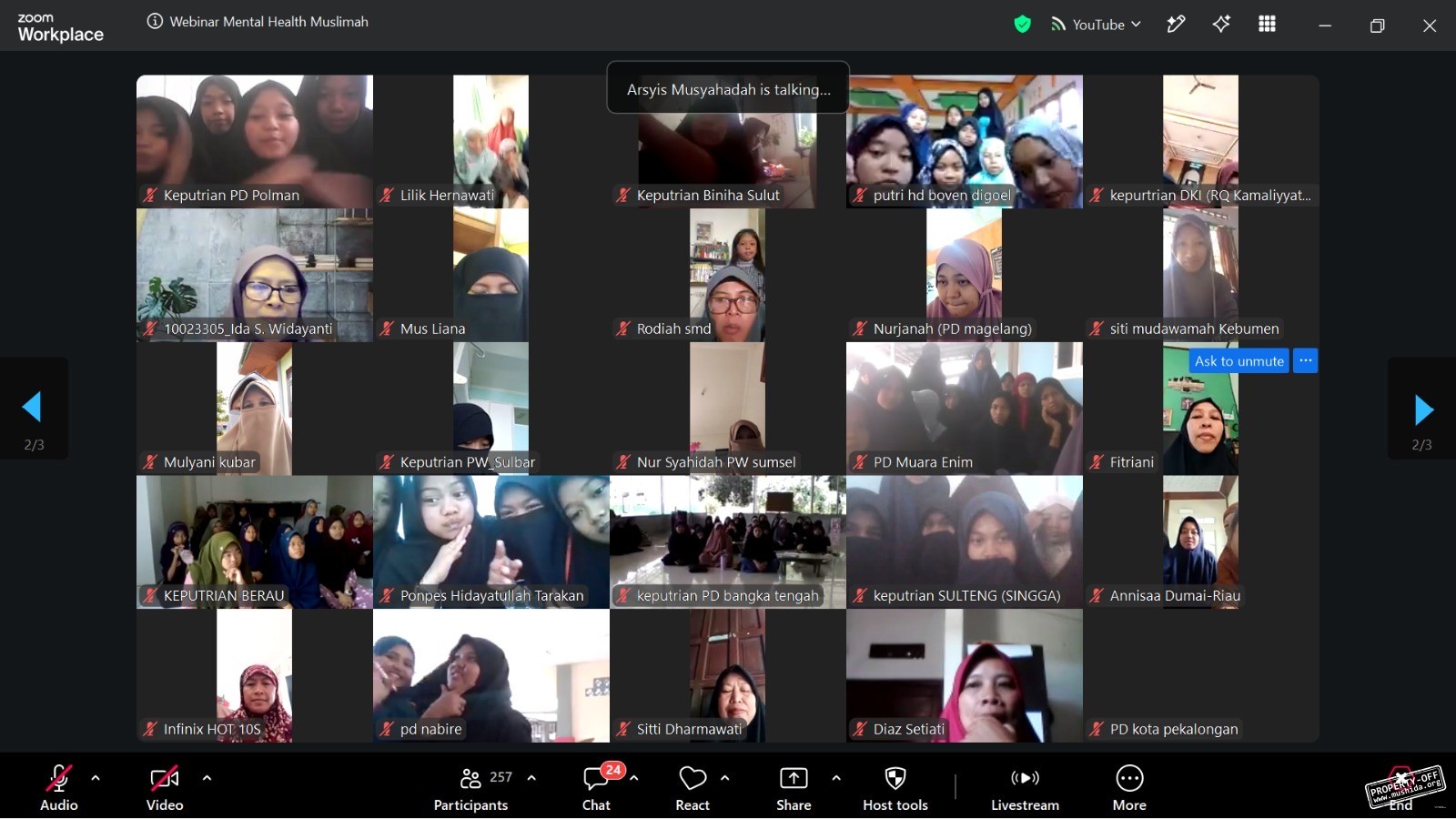This screenshot has height=819, width=1456.
Task: Open the Chat panel
Action: (597, 787)
